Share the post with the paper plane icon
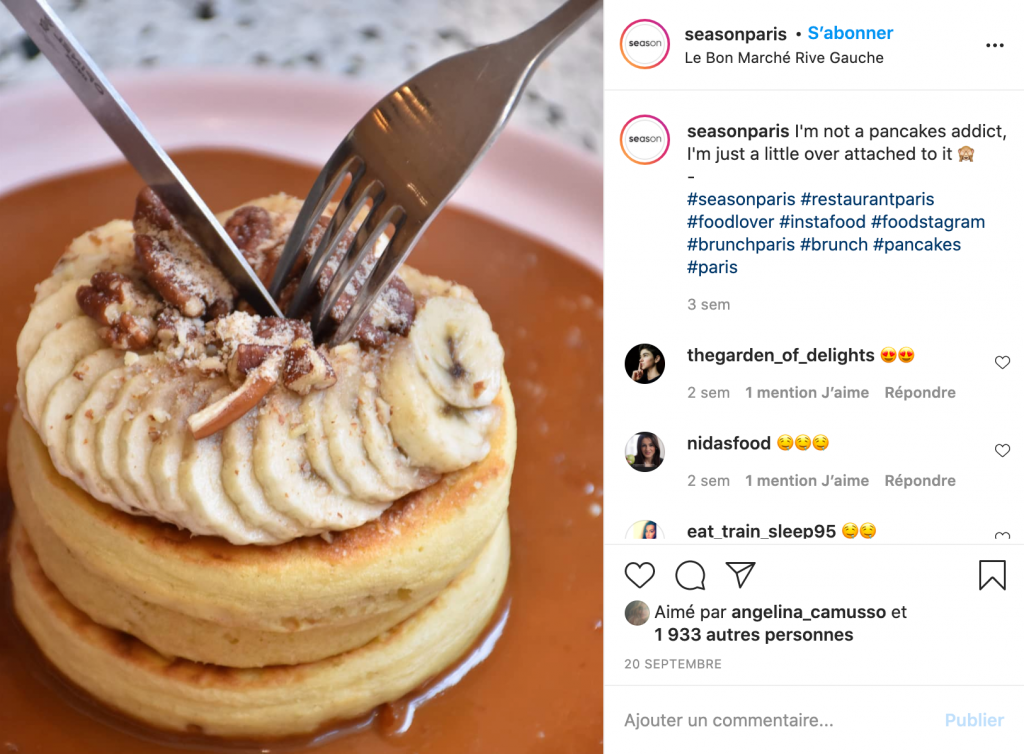Viewport: 1024px width, 754px height. tap(741, 574)
